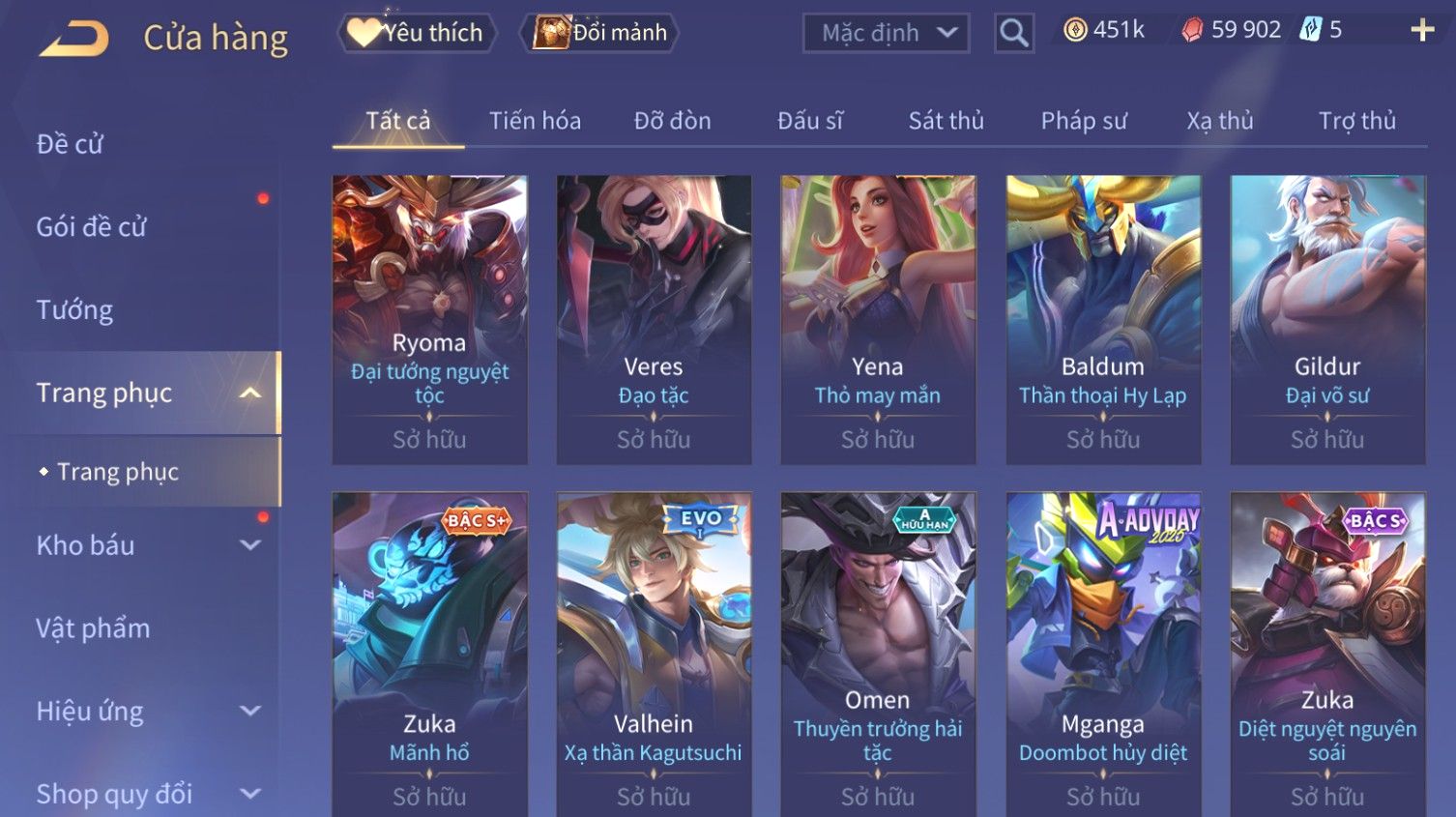Select the Valhein Xạ thần Kagutsuchi skin

point(654,655)
